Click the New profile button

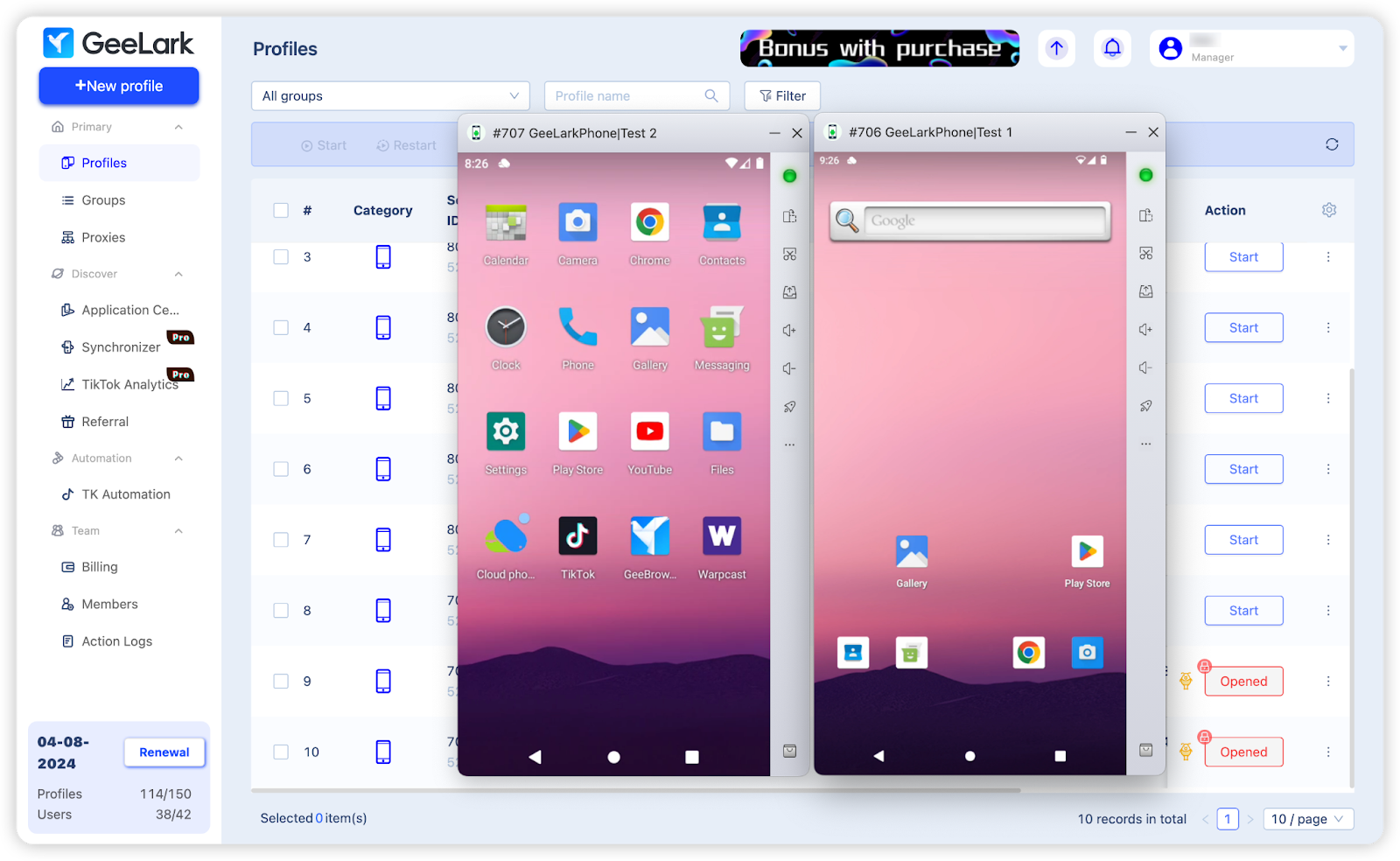[119, 86]
